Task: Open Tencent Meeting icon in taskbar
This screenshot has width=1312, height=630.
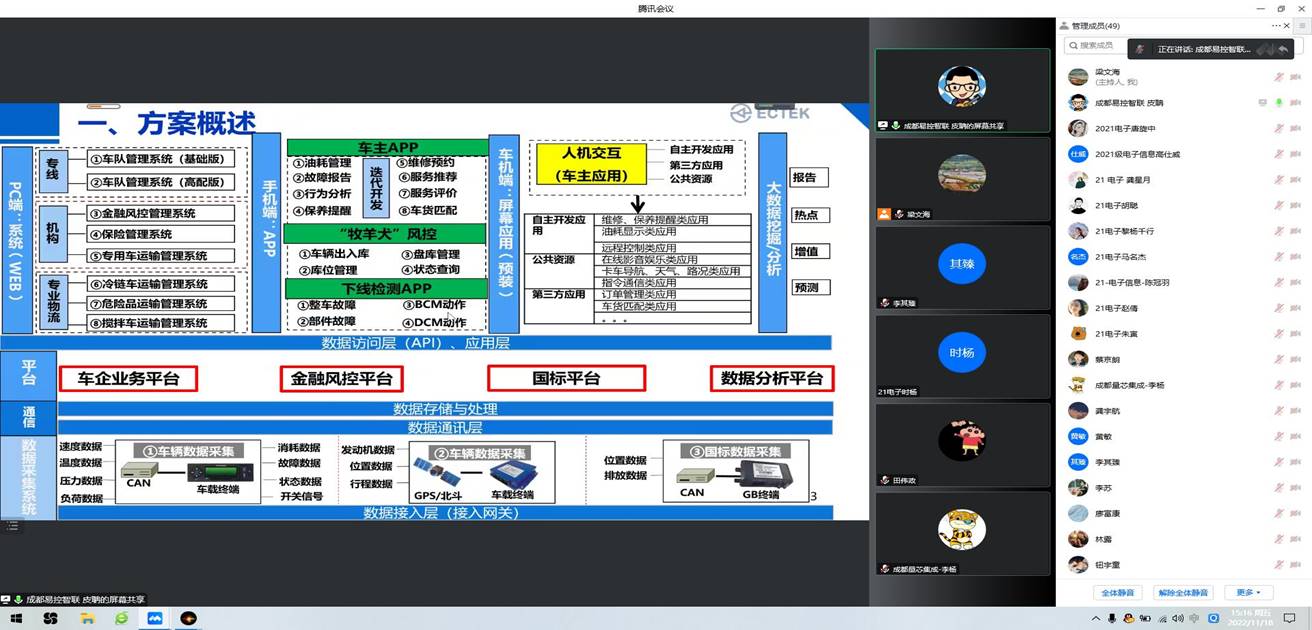Action: tap(154, 619)
